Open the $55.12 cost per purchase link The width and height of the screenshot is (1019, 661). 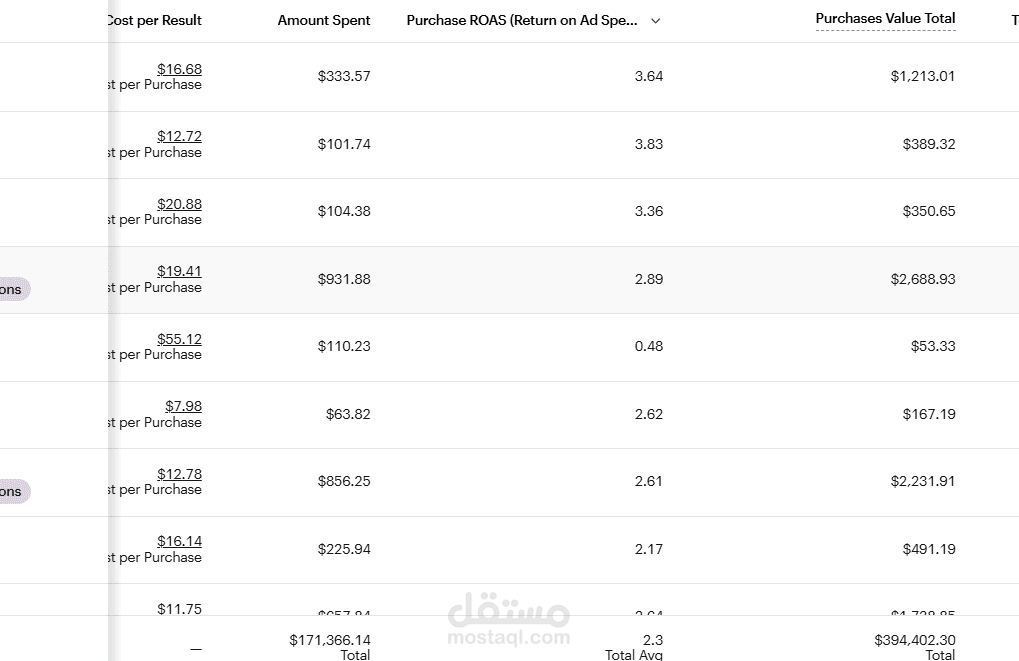click(x=179, y=339)
